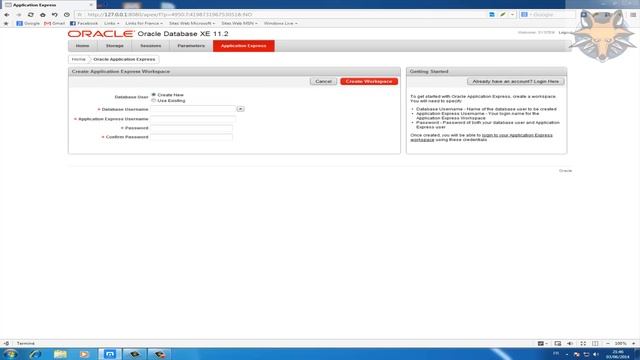The width and height of the screenshot is (640, 360).
Task: Expand the Sites Web MSN bookmark folder
Action: (x=239, y=23)
